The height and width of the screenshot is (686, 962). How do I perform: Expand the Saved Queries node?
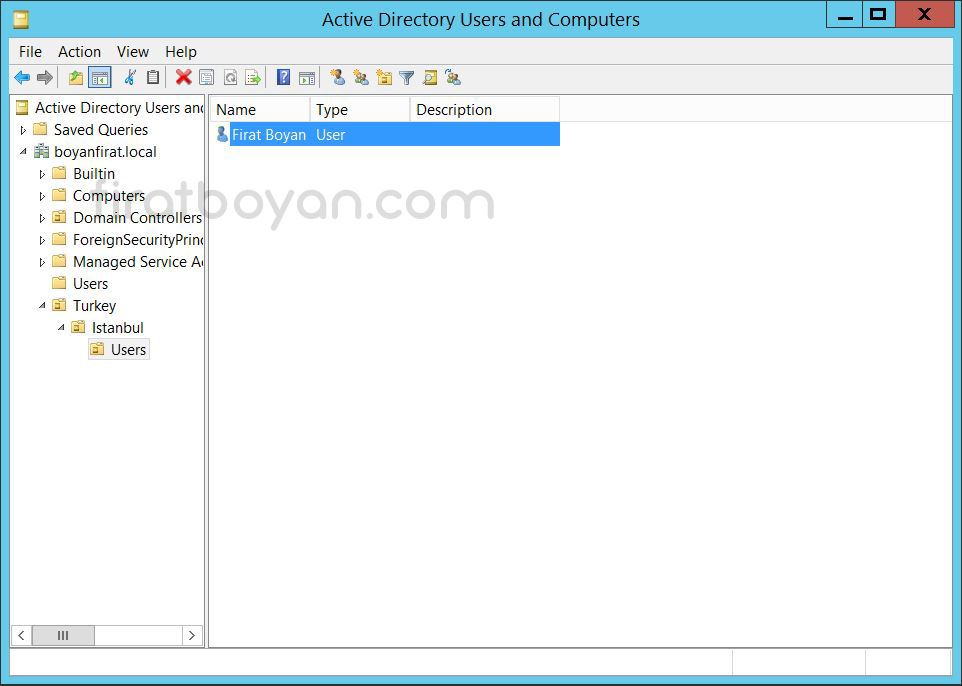(x=23, y=130)
